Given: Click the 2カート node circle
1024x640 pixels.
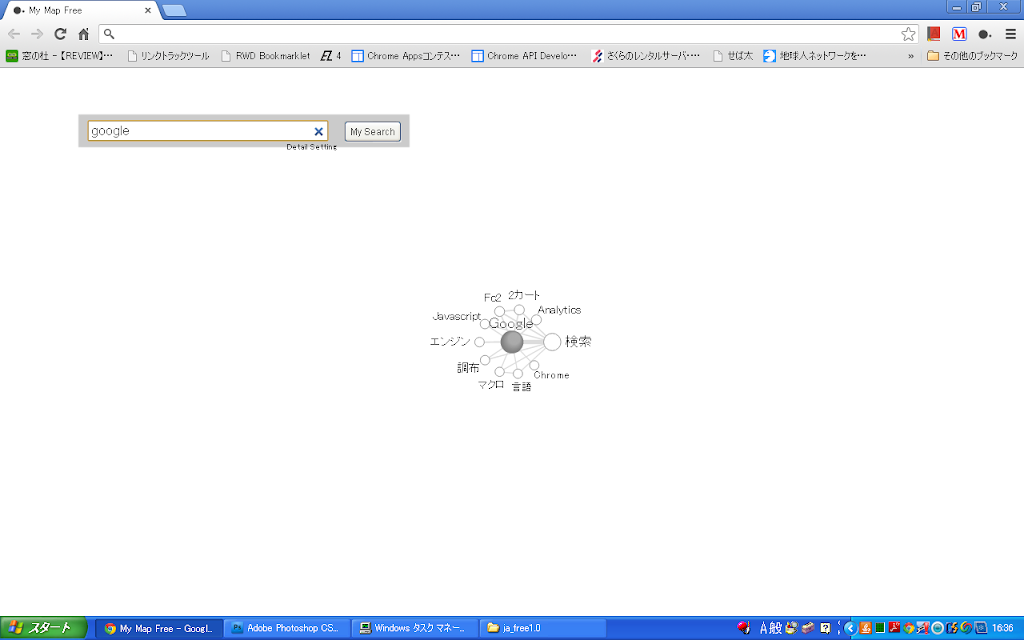Looking at the screenshot, I should pos(519,310).
